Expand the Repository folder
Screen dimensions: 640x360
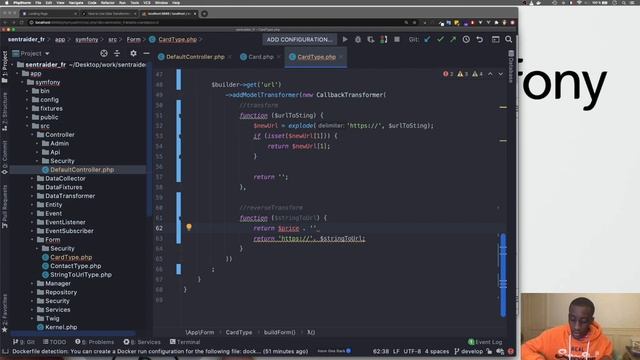(x=32, y=292)
